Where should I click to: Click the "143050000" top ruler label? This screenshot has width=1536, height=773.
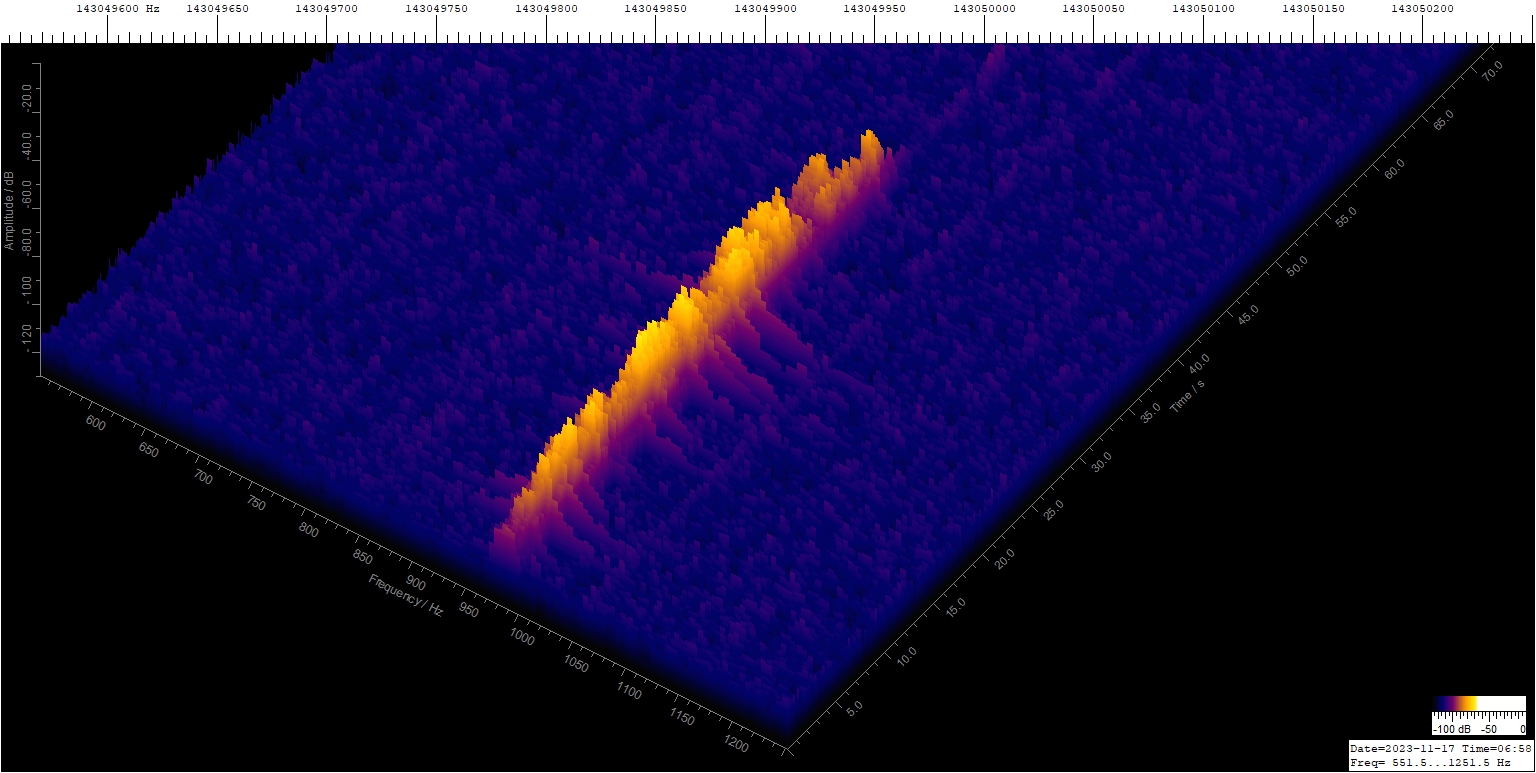(x=984, y=8)
